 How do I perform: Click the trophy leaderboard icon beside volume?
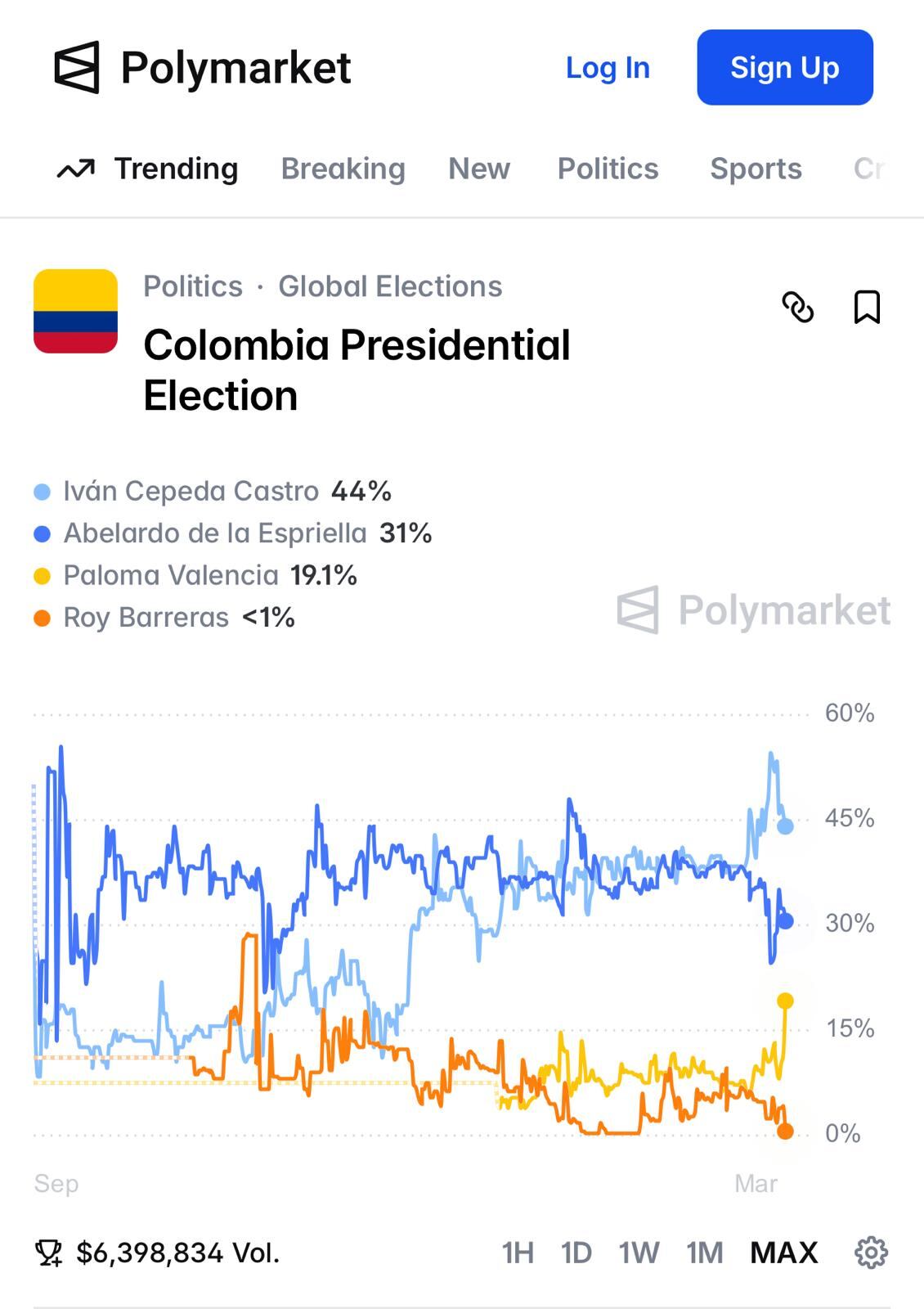click(x=50, y=1252)
